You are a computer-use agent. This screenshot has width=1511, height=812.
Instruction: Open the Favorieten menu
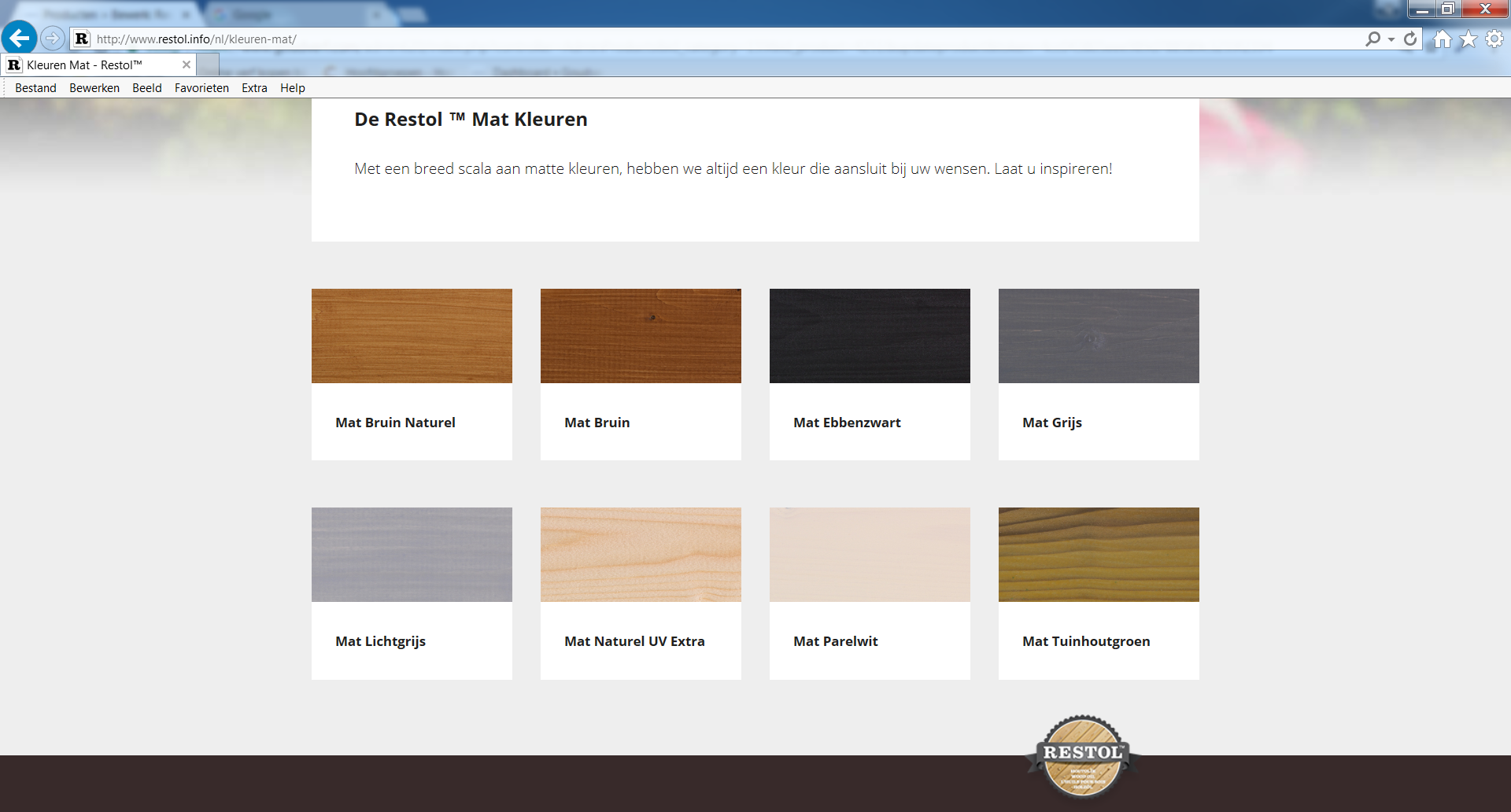[x=201, y=88]
